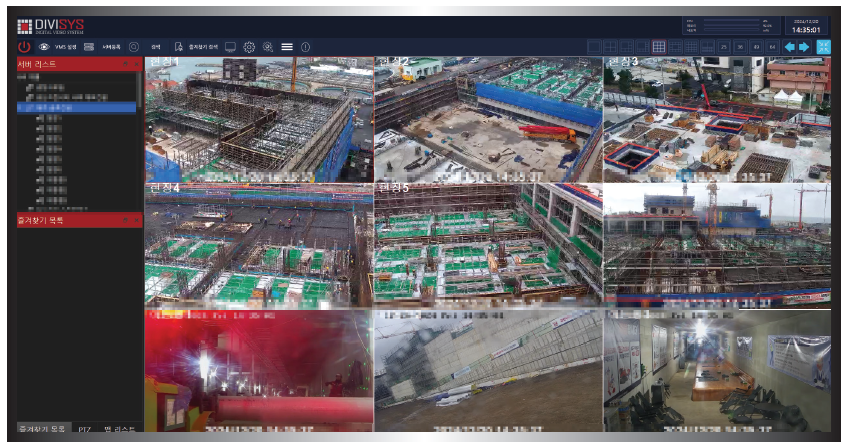The width and height of the screenshot is (848, 448).
Task: Go to previous page with left arrow
Action: [788, 46]
